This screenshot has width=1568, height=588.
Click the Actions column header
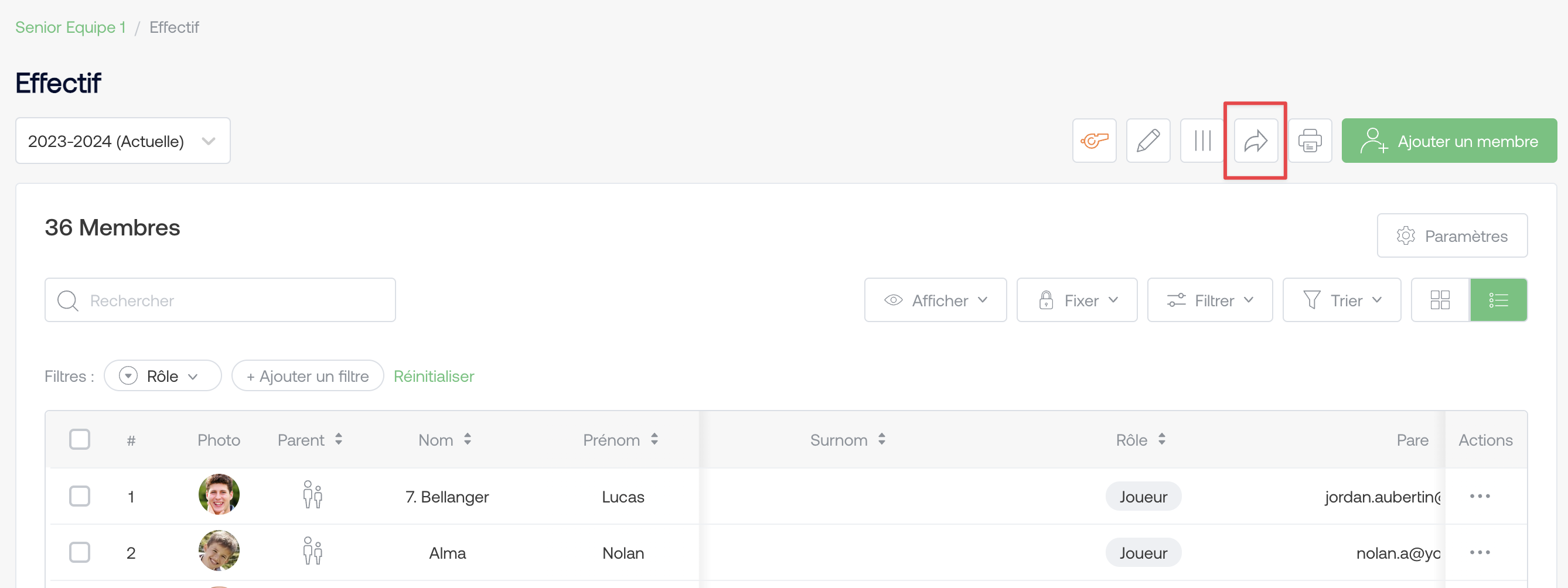coord(1485,439)
